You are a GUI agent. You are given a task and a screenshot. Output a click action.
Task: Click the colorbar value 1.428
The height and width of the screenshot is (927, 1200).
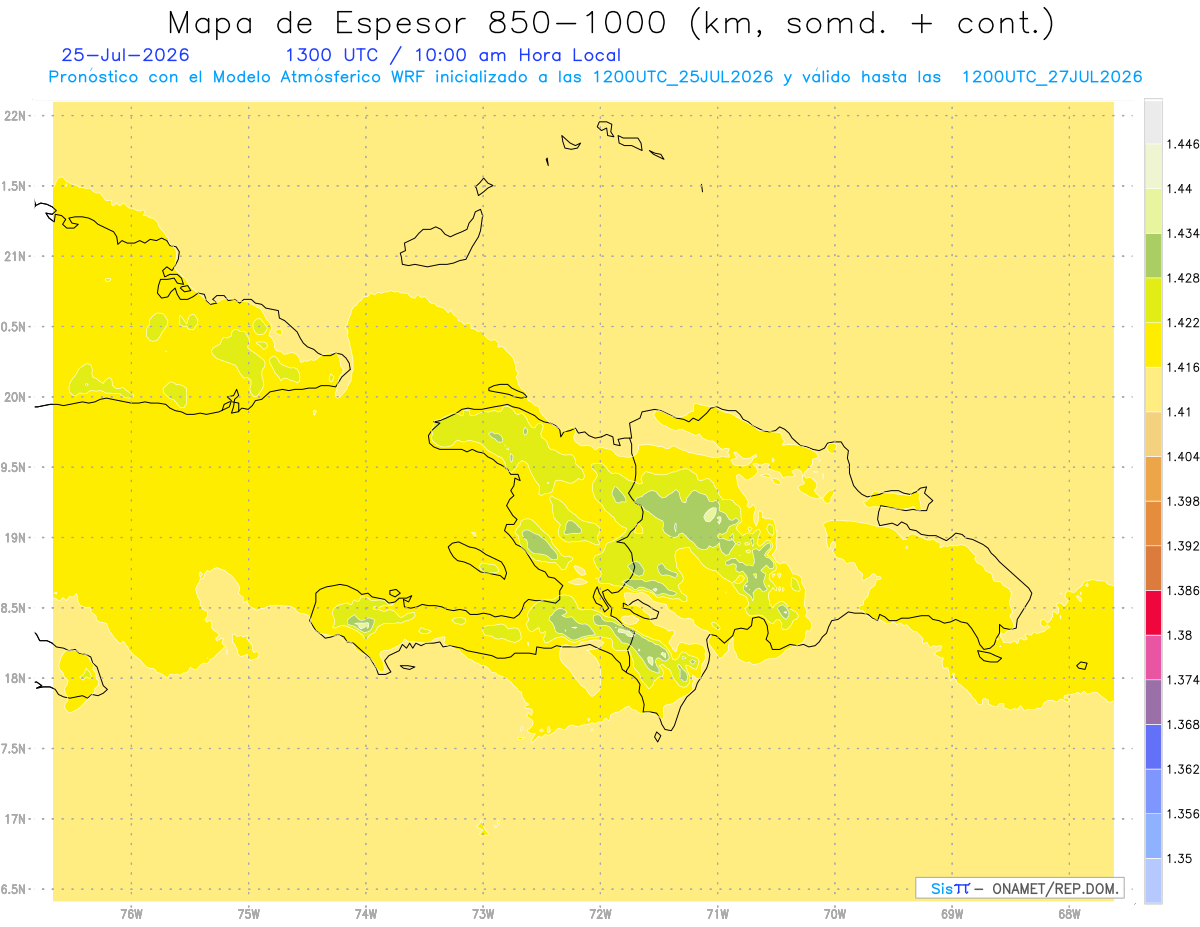[1183, 278]
